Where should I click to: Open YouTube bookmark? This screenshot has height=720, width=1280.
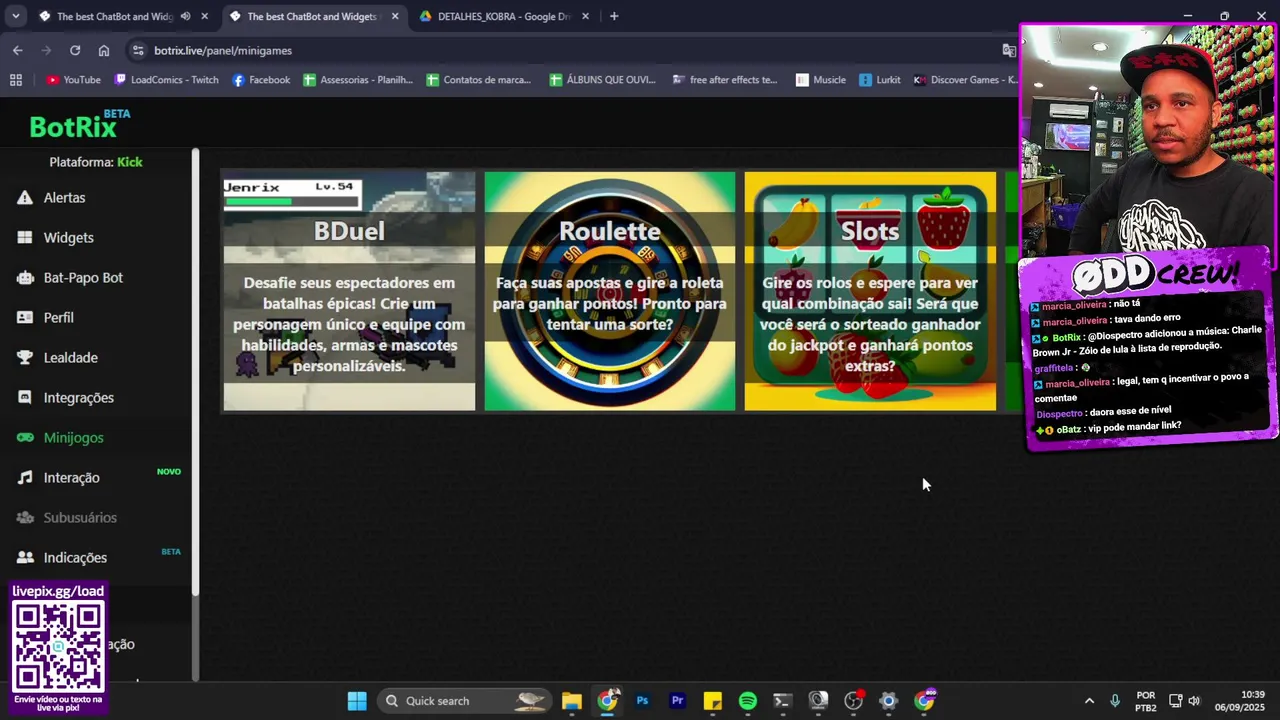[x=73, y=80]
